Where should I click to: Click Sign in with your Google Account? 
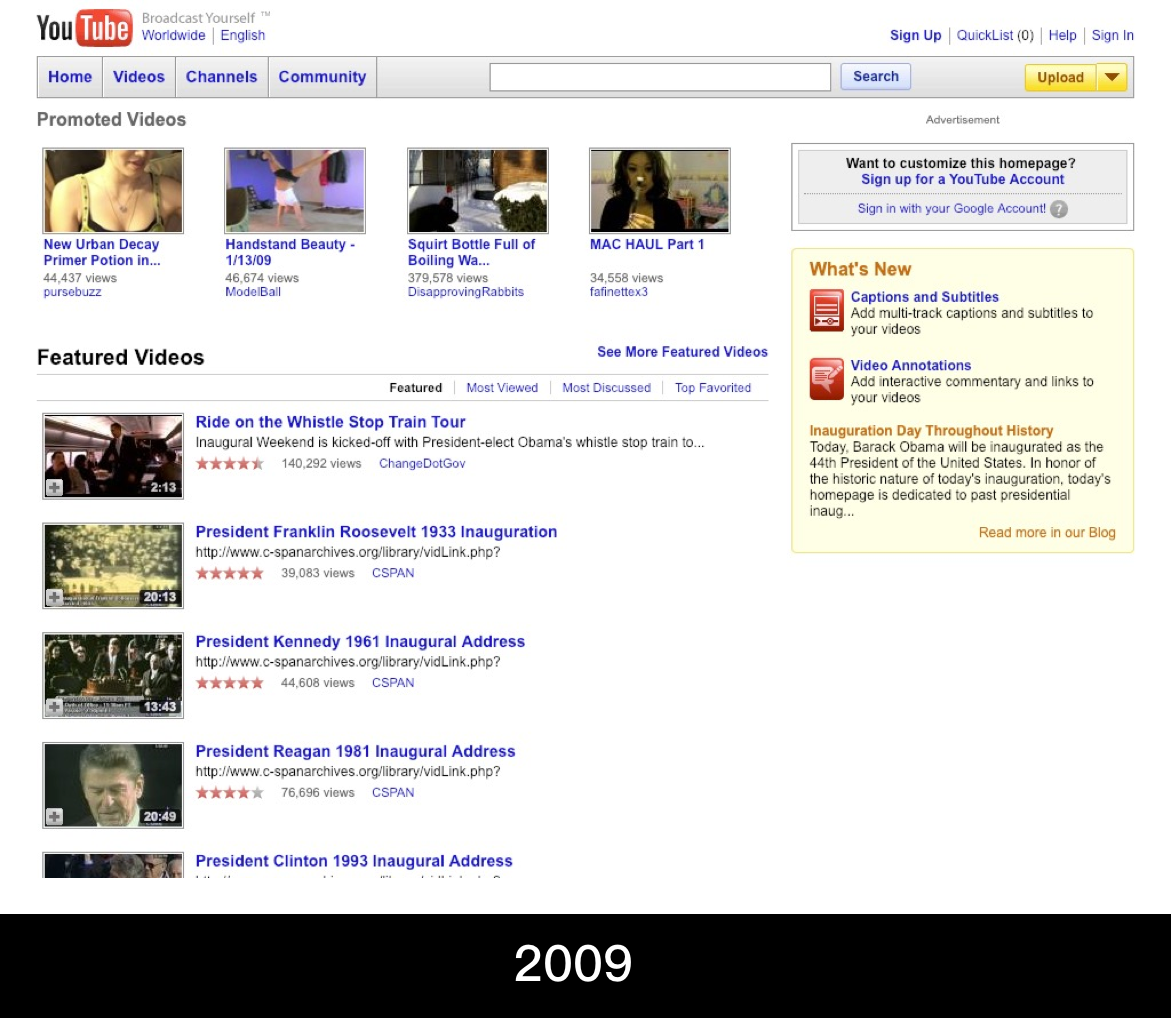point(951,208)
